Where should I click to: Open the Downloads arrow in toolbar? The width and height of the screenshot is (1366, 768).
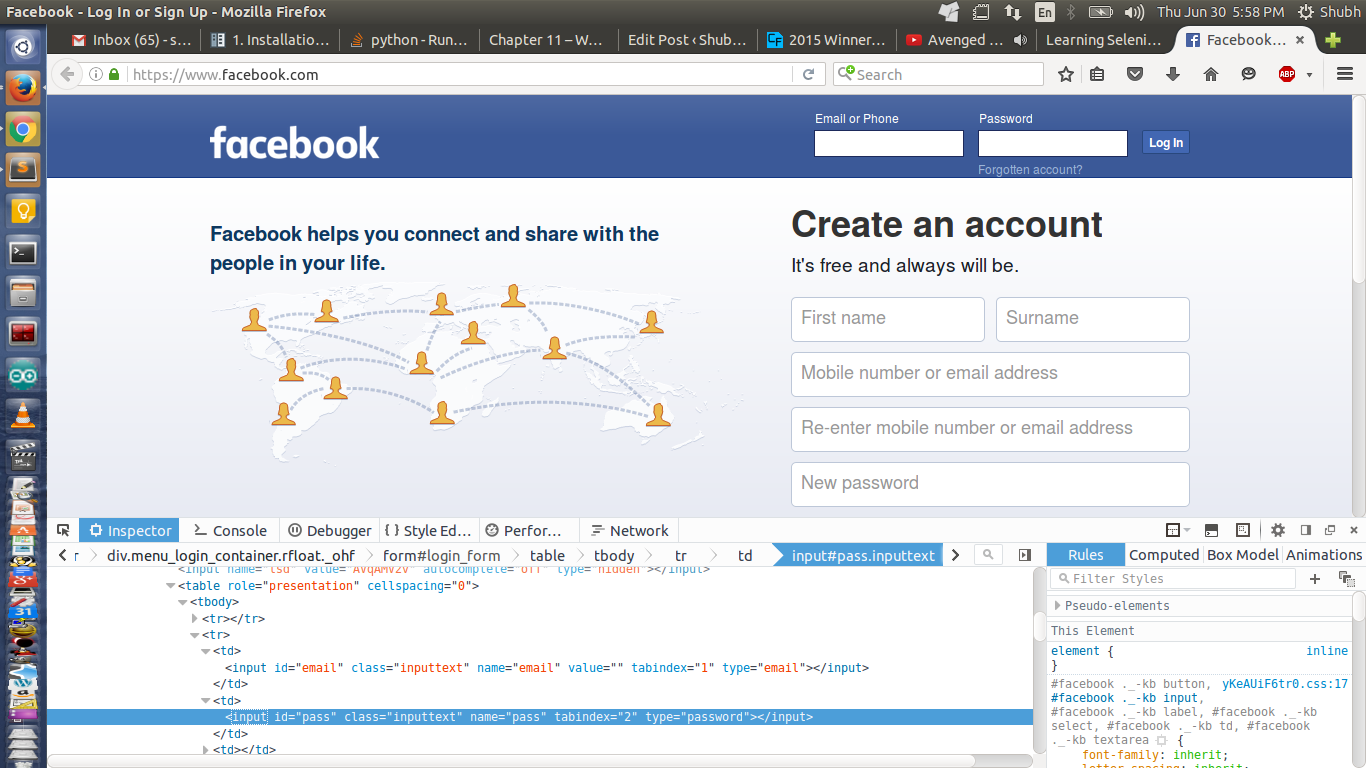[1173, 74]
